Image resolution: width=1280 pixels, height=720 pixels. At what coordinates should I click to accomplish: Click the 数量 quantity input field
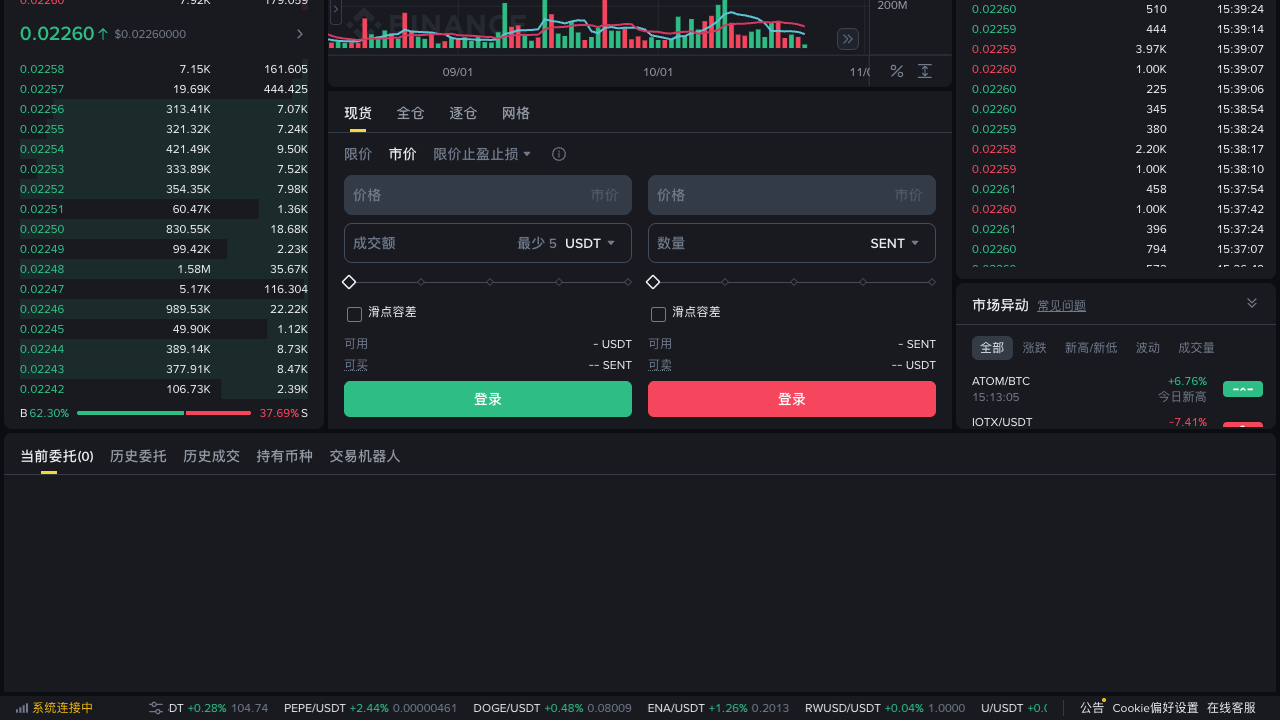point(792,243)
